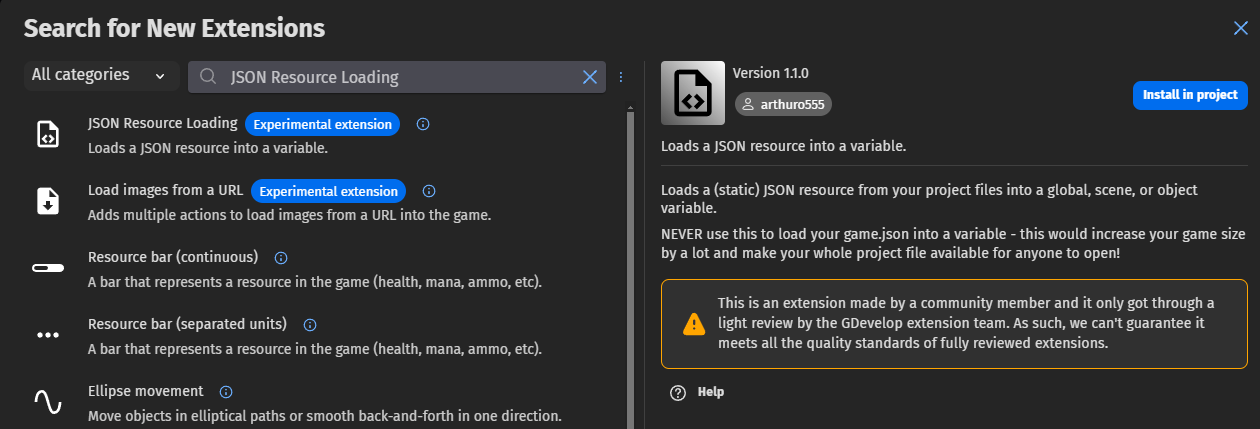Image resolution: width=1260 pixels, height=429 pixels.
Task: Open Resource bar (continuous) extension
Action: [x=173, y=257]
